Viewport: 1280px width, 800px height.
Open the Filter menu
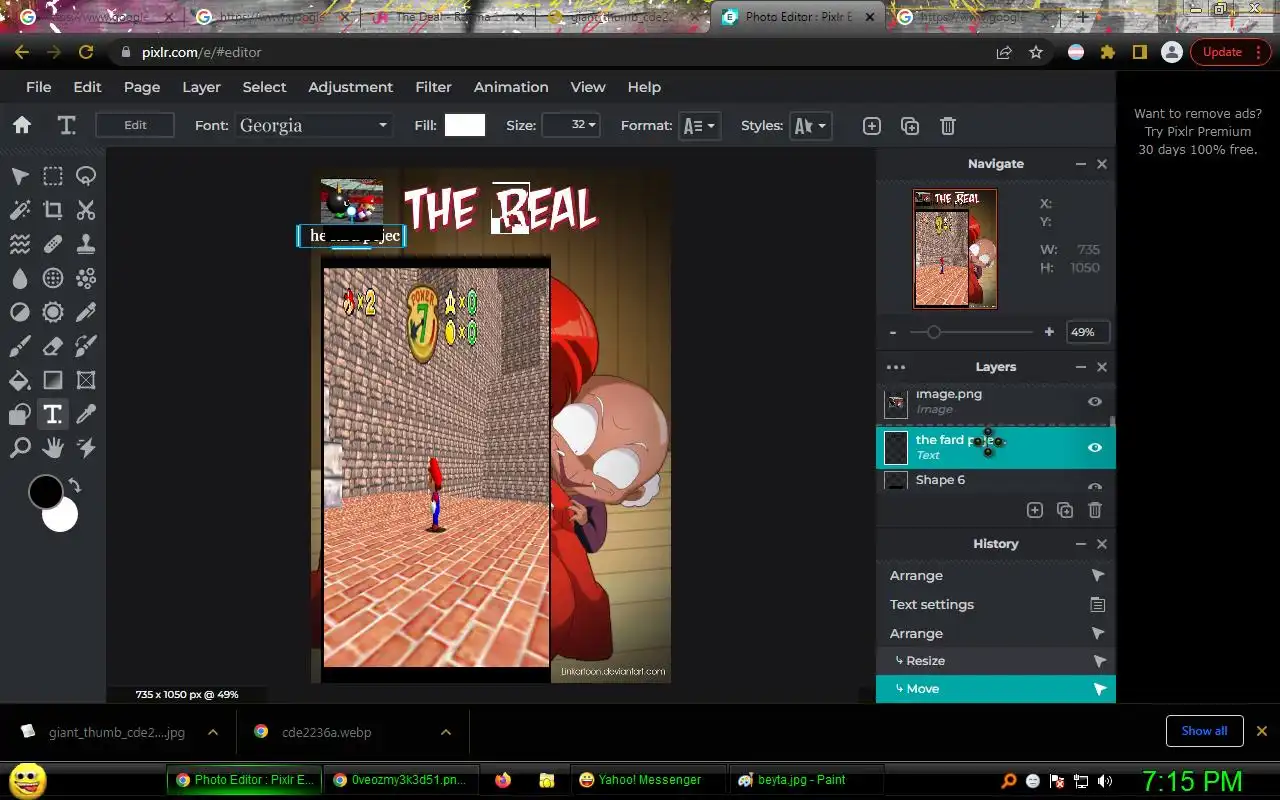(x=433, y=87)
